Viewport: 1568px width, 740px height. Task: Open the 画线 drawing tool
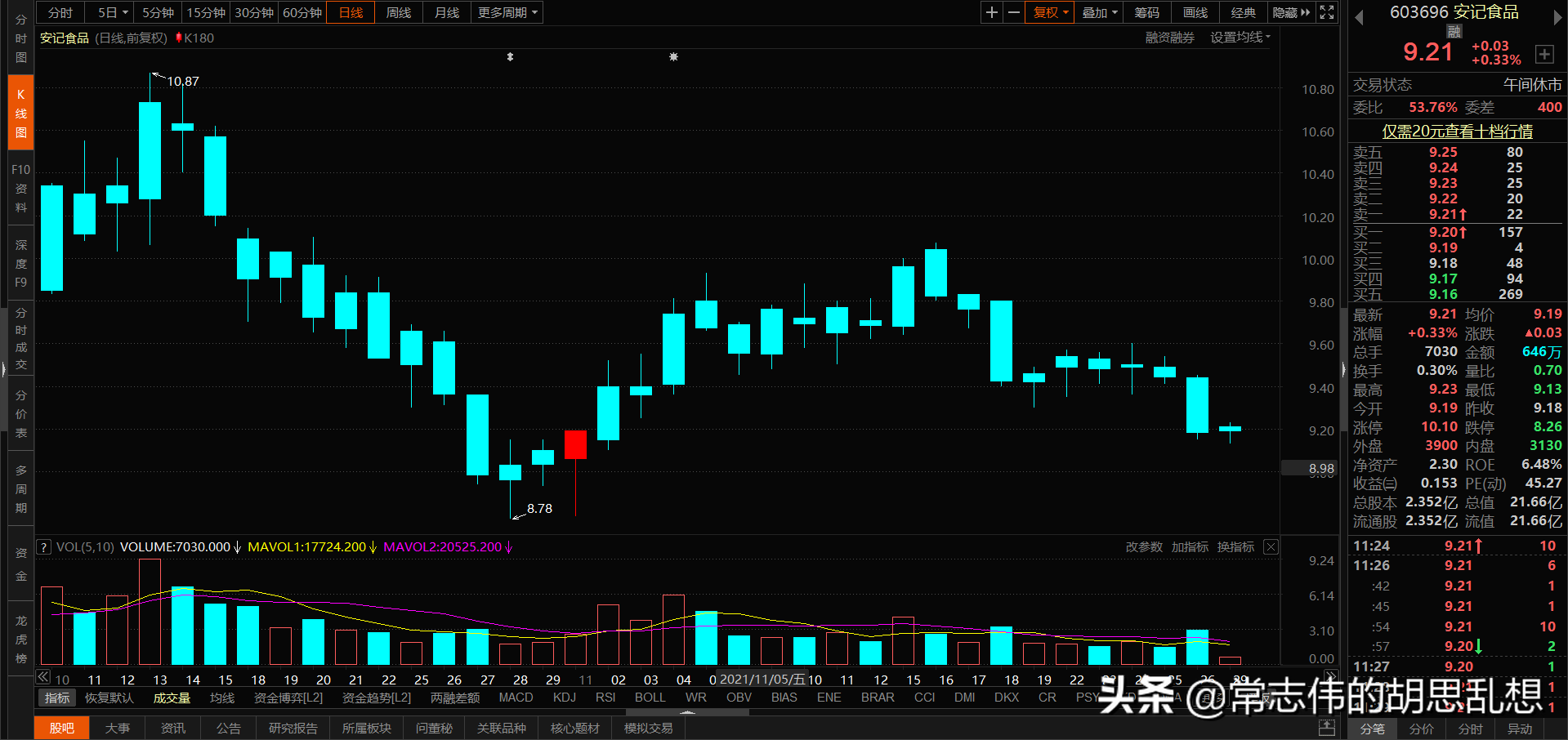[x=1194, y=12]
